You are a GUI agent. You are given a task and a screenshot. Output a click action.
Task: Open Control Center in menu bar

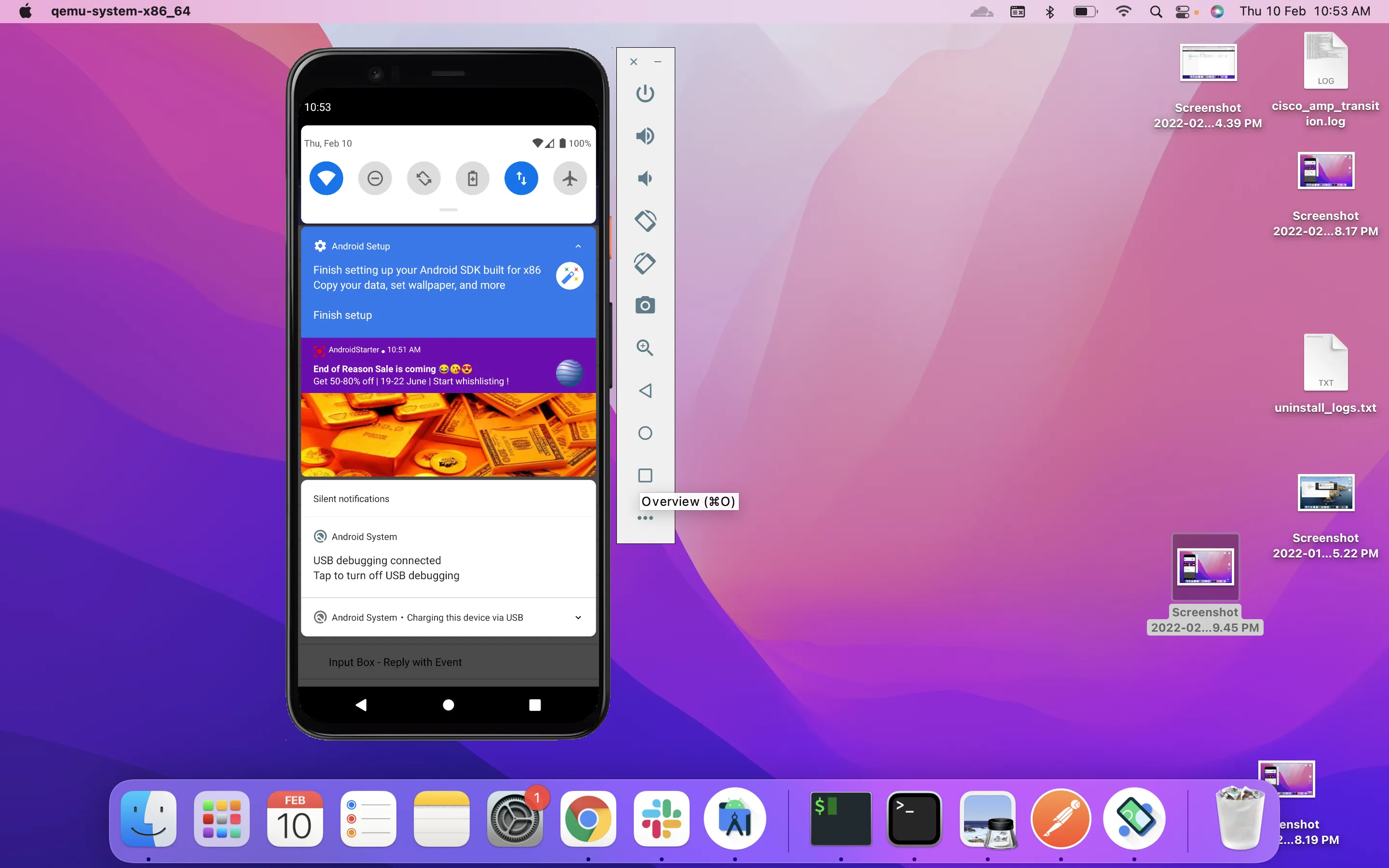pos(1183,12)
